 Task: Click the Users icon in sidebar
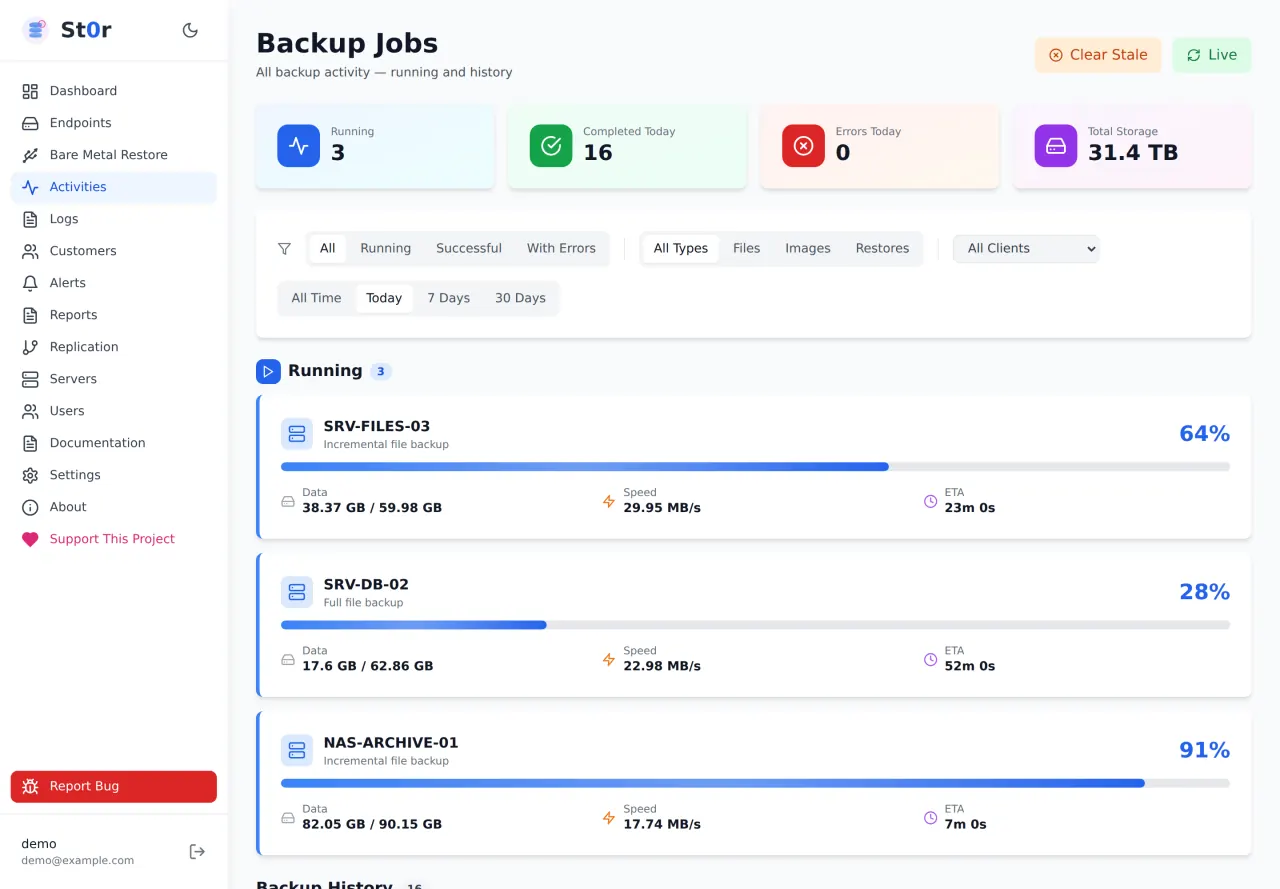coord(30,411)
